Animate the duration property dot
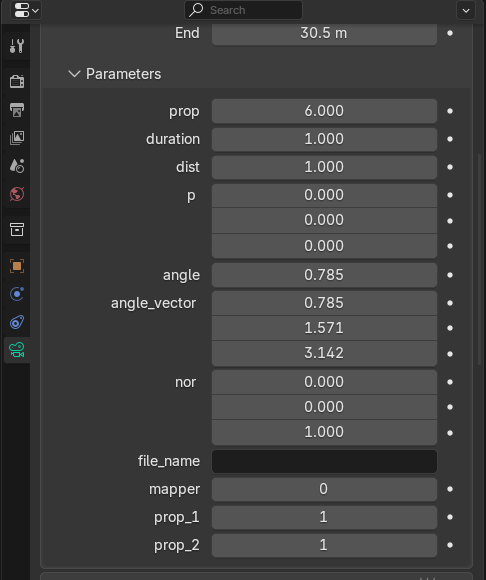 point(450,139)
